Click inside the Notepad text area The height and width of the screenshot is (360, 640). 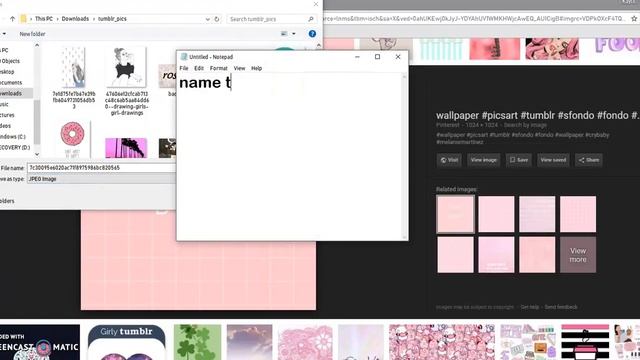click(x=290, y=156)
